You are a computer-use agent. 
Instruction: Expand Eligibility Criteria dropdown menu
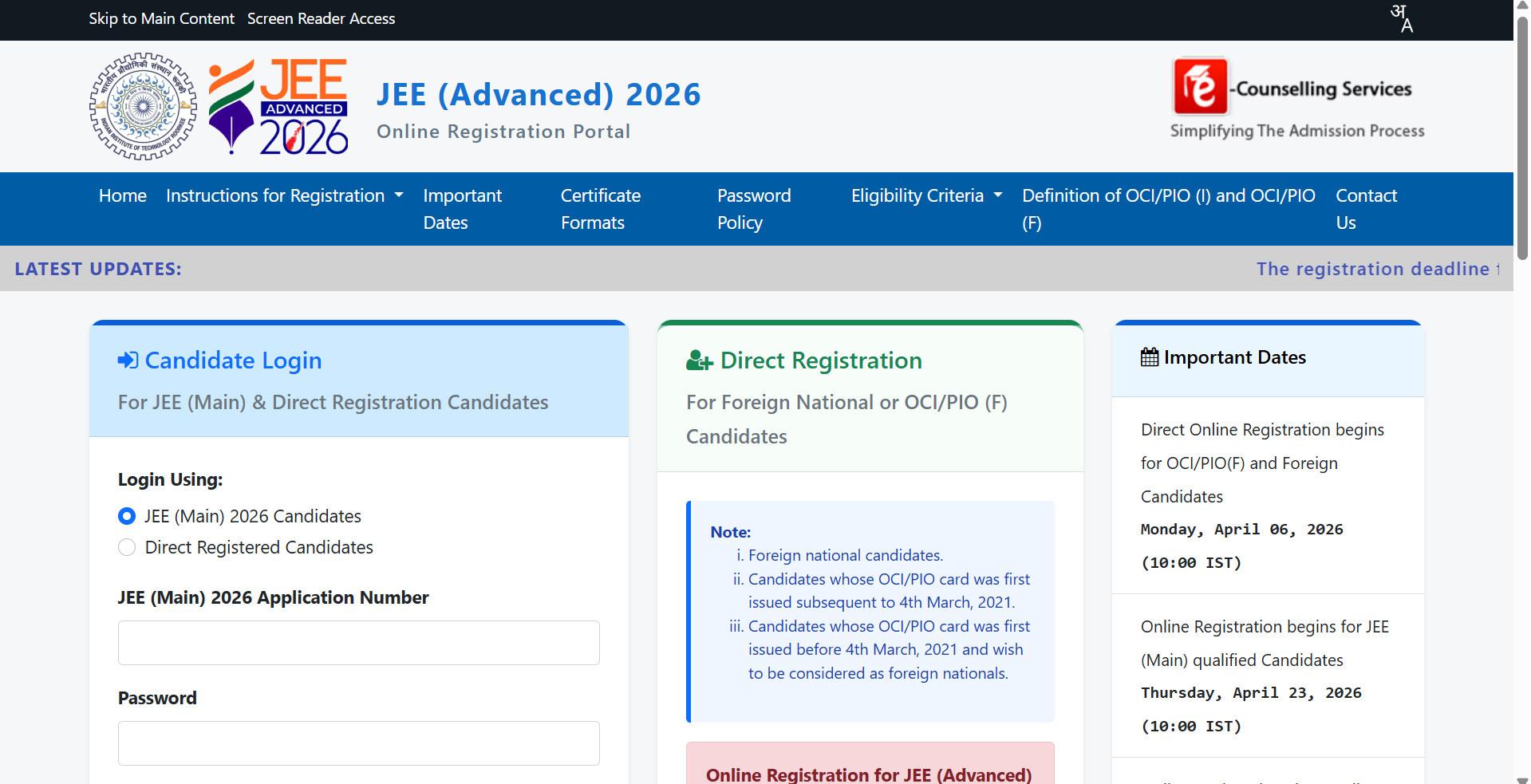926,195
